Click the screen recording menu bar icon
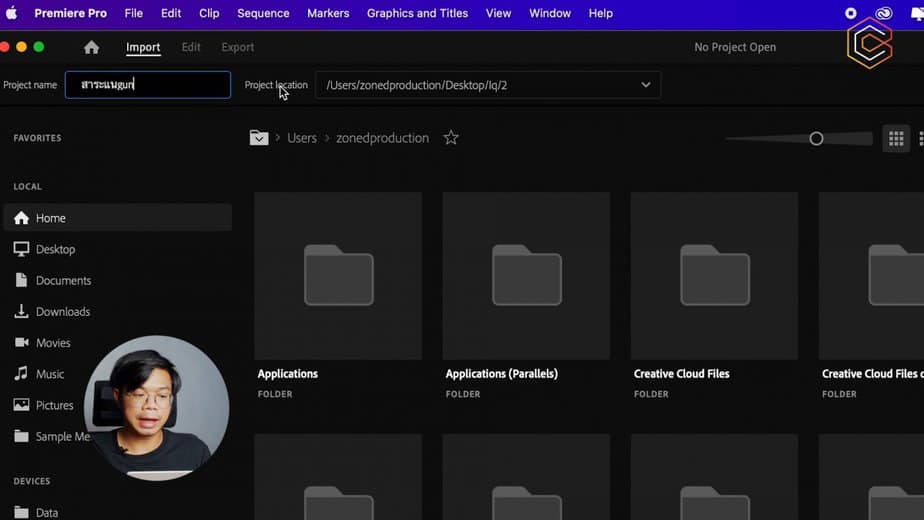Image resolution: width=924 pixels, height=520 pixels. point(850,13)
